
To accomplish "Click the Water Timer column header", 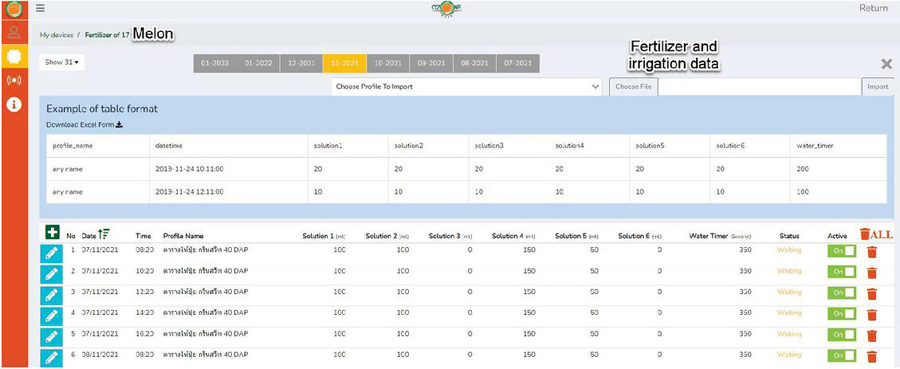I will [x=720, y=236].
